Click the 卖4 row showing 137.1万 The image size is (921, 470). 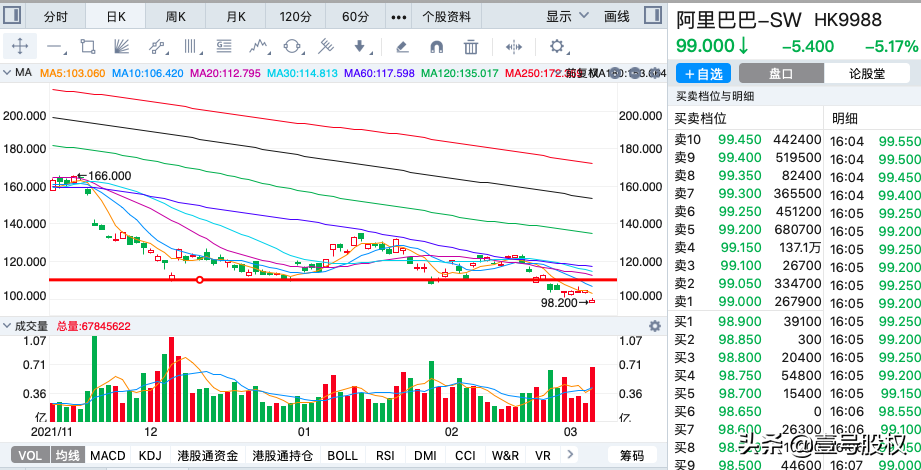(x=747, y=247)
